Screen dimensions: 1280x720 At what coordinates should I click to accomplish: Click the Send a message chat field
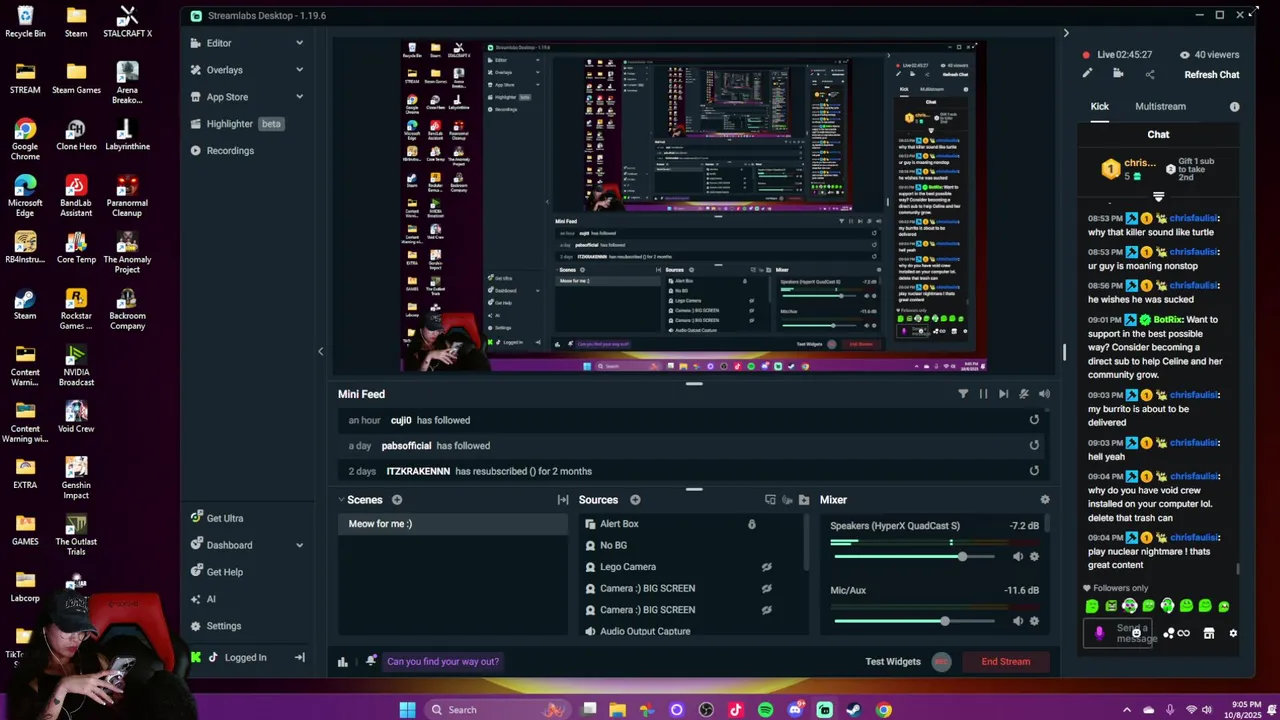1119,633
